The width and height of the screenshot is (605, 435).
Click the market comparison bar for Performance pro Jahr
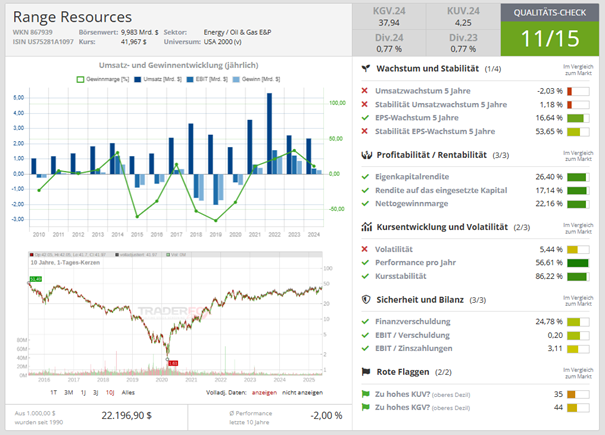(x=578, y=263)
